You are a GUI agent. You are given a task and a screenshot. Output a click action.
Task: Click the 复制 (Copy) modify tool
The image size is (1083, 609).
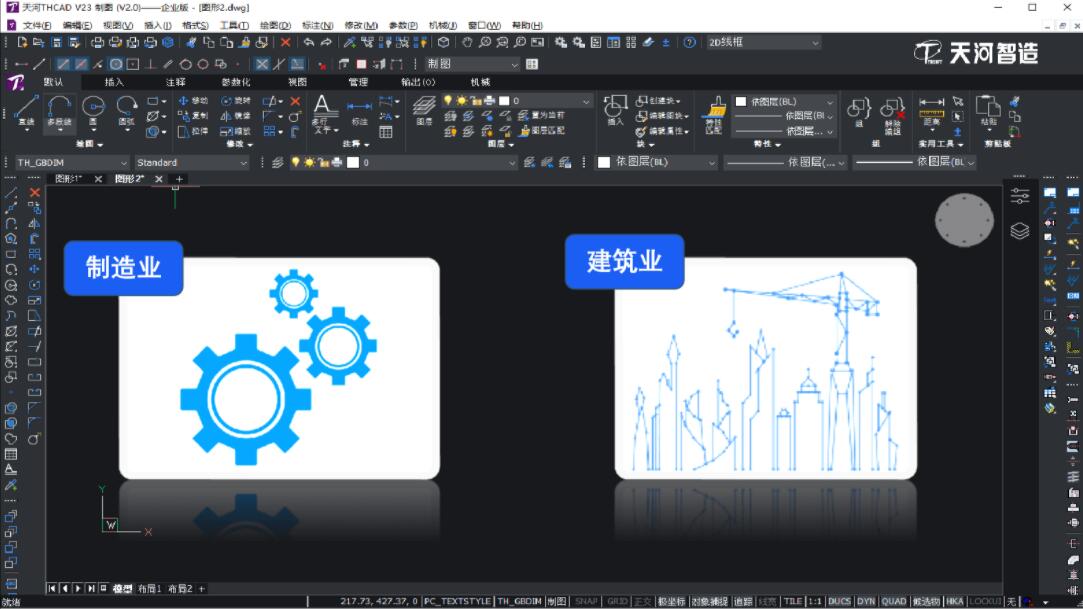click(193, 116)
